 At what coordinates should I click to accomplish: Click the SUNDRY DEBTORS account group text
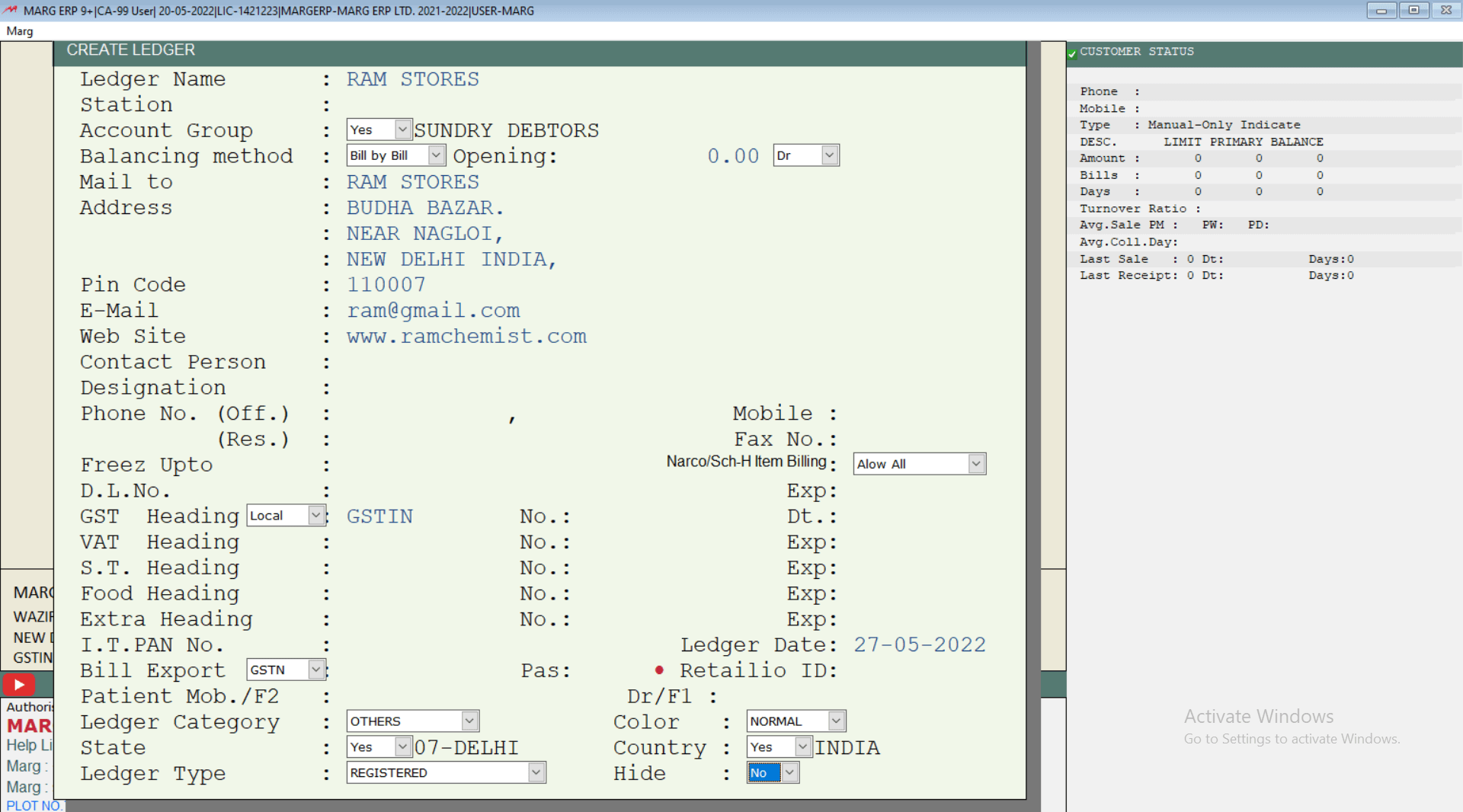(507, 131)
